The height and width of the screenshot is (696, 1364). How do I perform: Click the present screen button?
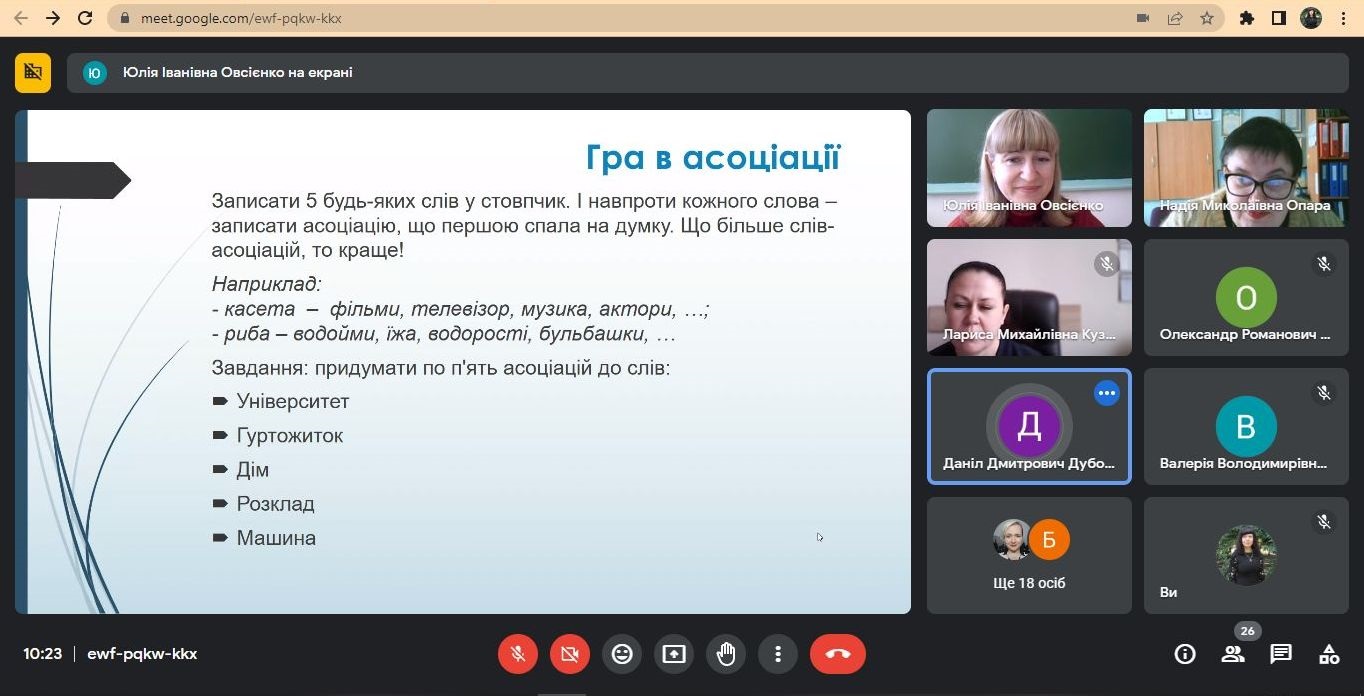click(x=674, y=654)
